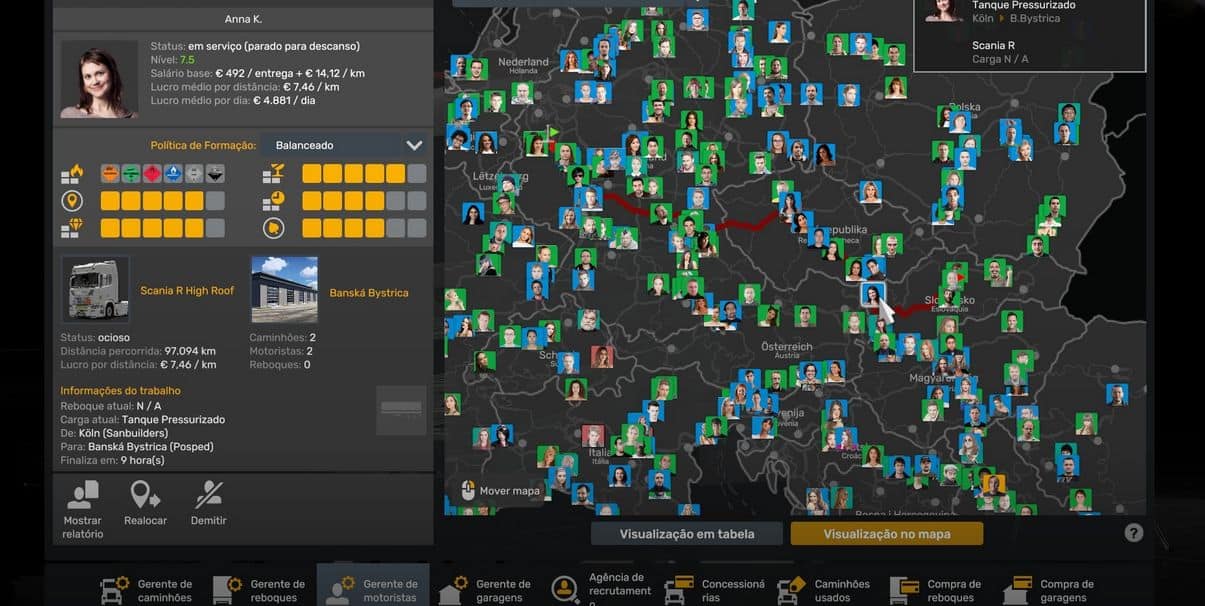Screen dimensions: 1205x606
Task: Expand training policy list with chevron arrow
Action: pos(414,145)
